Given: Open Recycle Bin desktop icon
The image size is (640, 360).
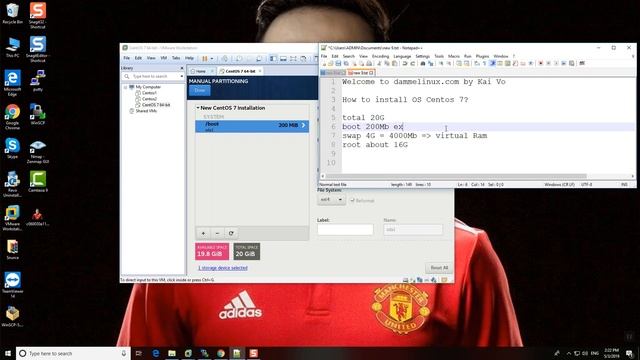Looking at the screenshot, I should click(x=13, y=13).
